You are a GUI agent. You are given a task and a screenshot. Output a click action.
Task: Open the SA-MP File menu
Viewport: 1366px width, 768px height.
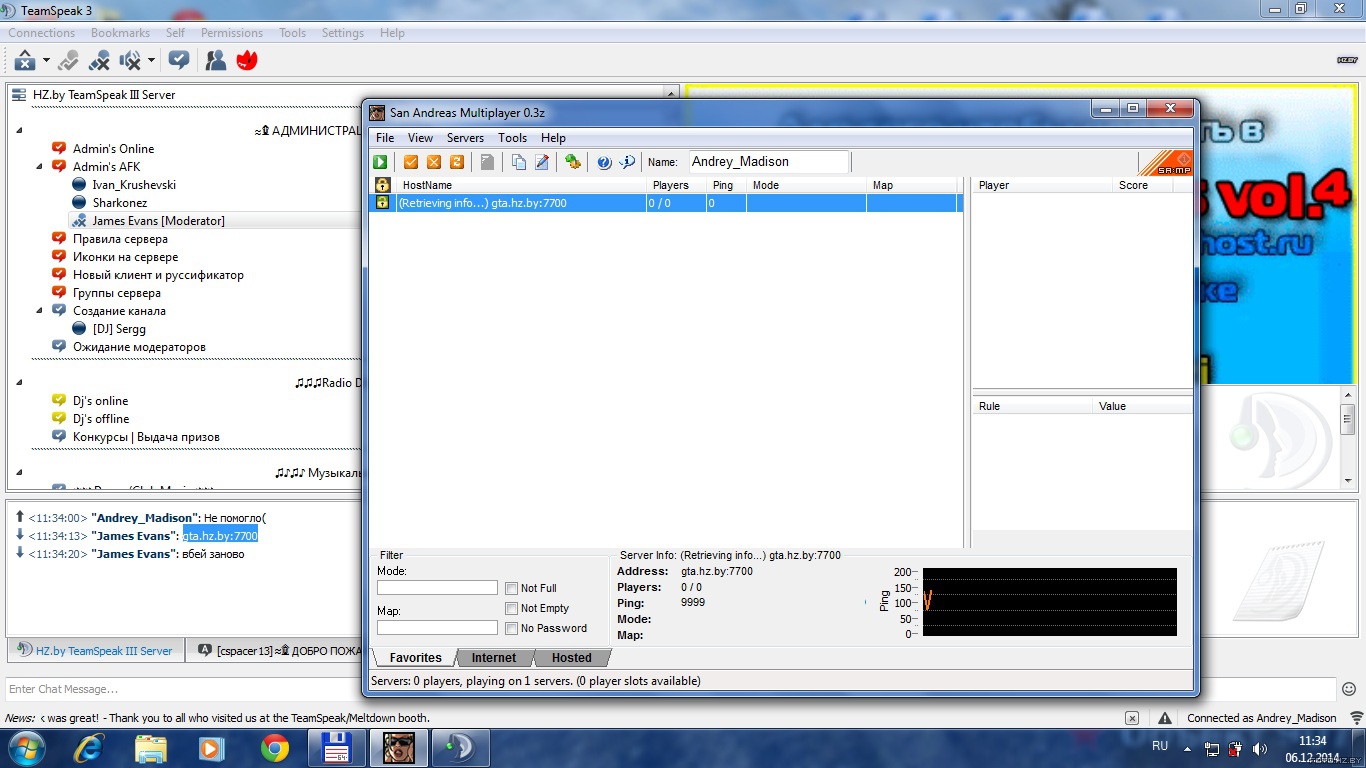pyautogui.click(x=385, y=138)
